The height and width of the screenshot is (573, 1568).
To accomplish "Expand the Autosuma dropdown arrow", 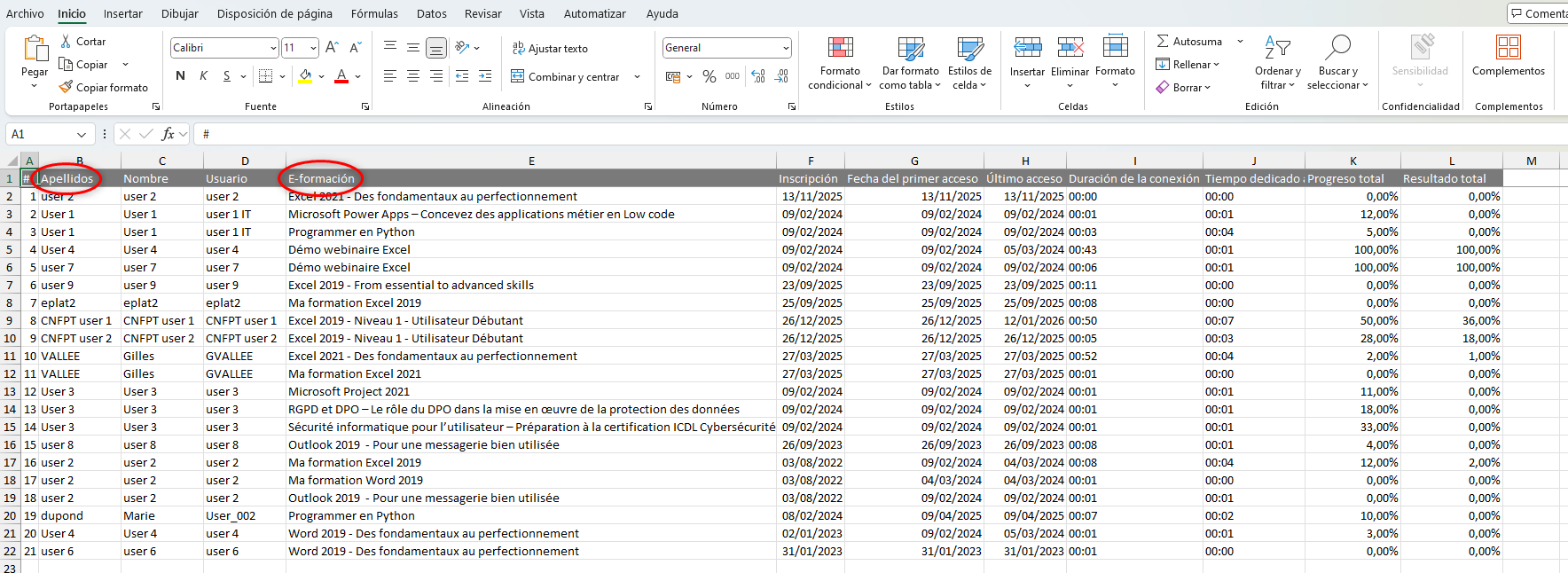I will [x=1240, y=42].
